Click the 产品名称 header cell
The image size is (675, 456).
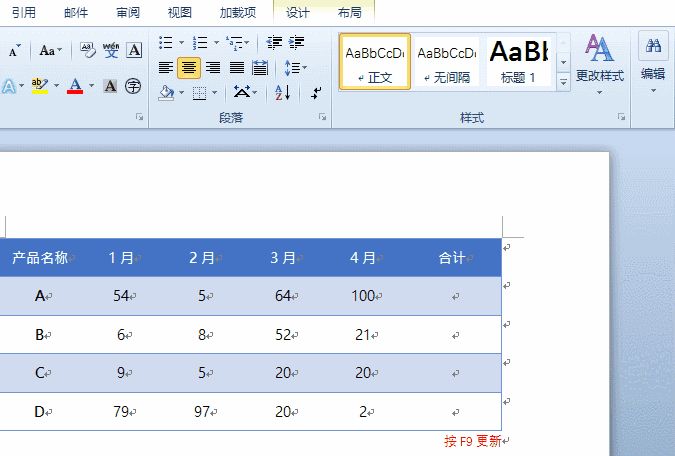coord(40,257)
